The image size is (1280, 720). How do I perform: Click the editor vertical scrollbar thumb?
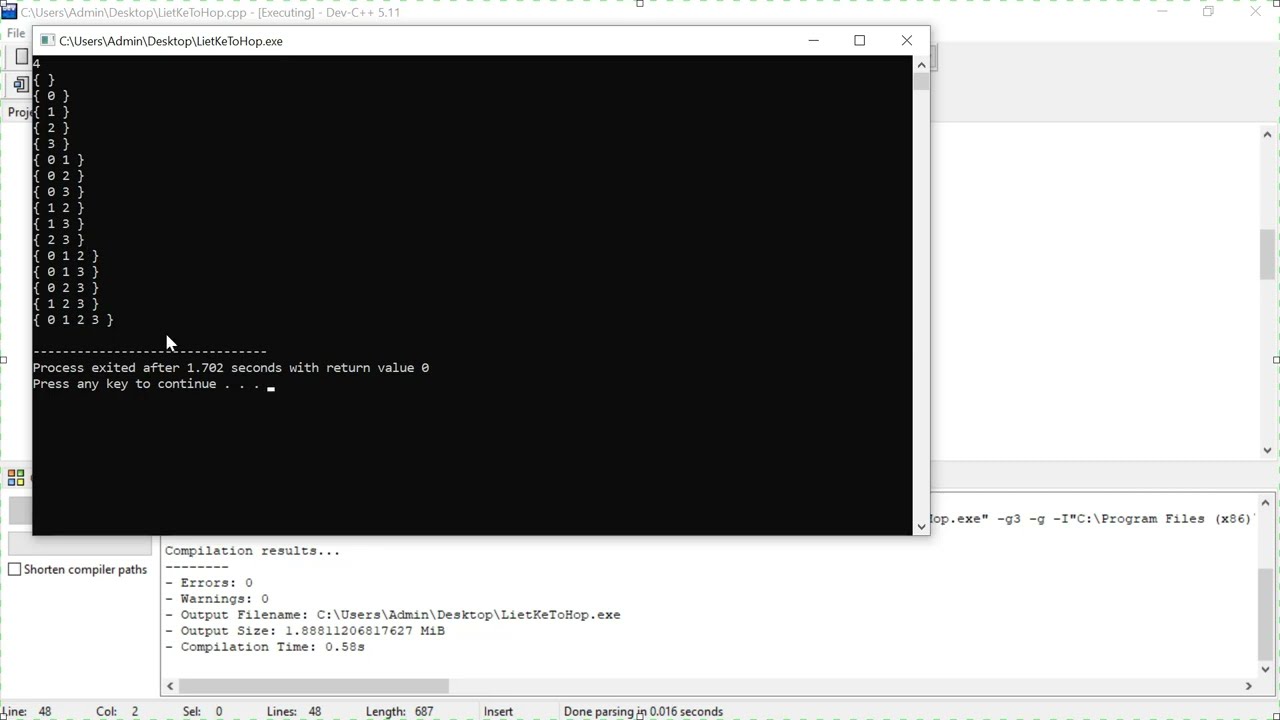tap(1267, 254)
